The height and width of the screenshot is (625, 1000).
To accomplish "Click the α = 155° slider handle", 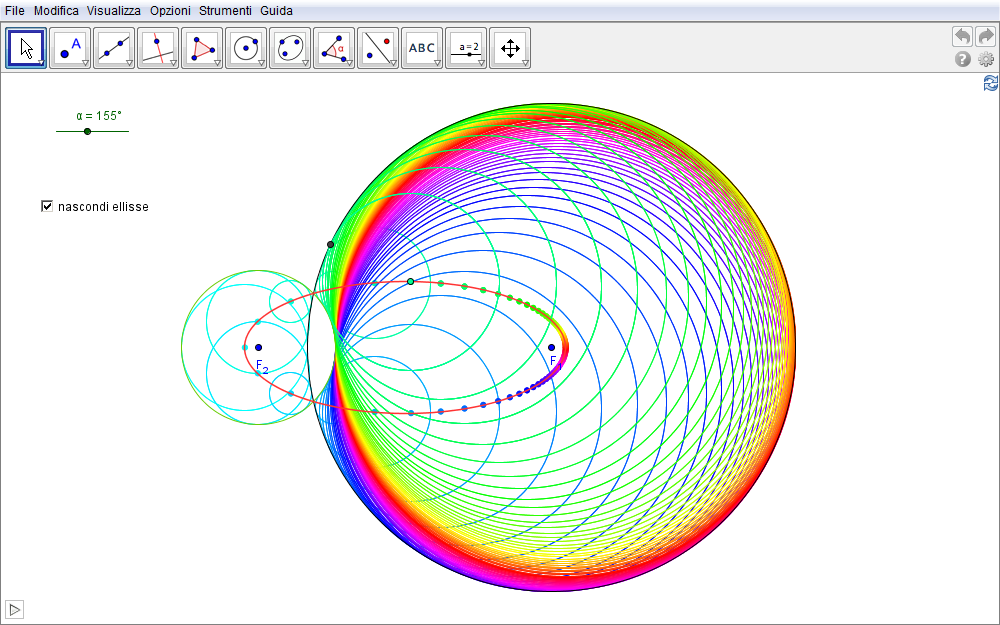I will click(x=87, y=131).
